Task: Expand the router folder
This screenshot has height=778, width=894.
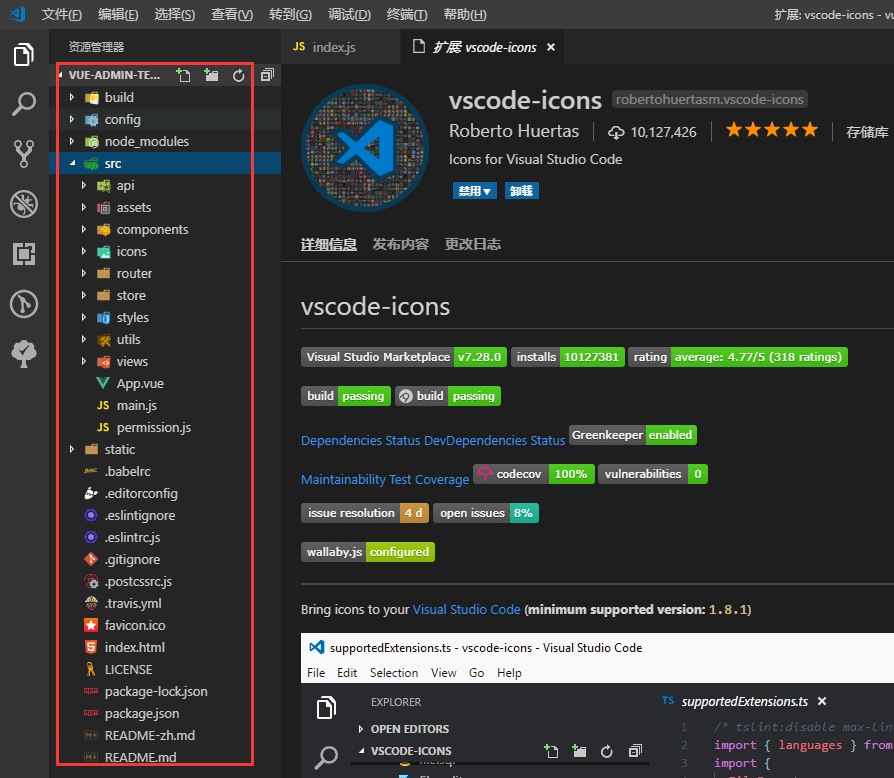Action: tap(84, 274)
